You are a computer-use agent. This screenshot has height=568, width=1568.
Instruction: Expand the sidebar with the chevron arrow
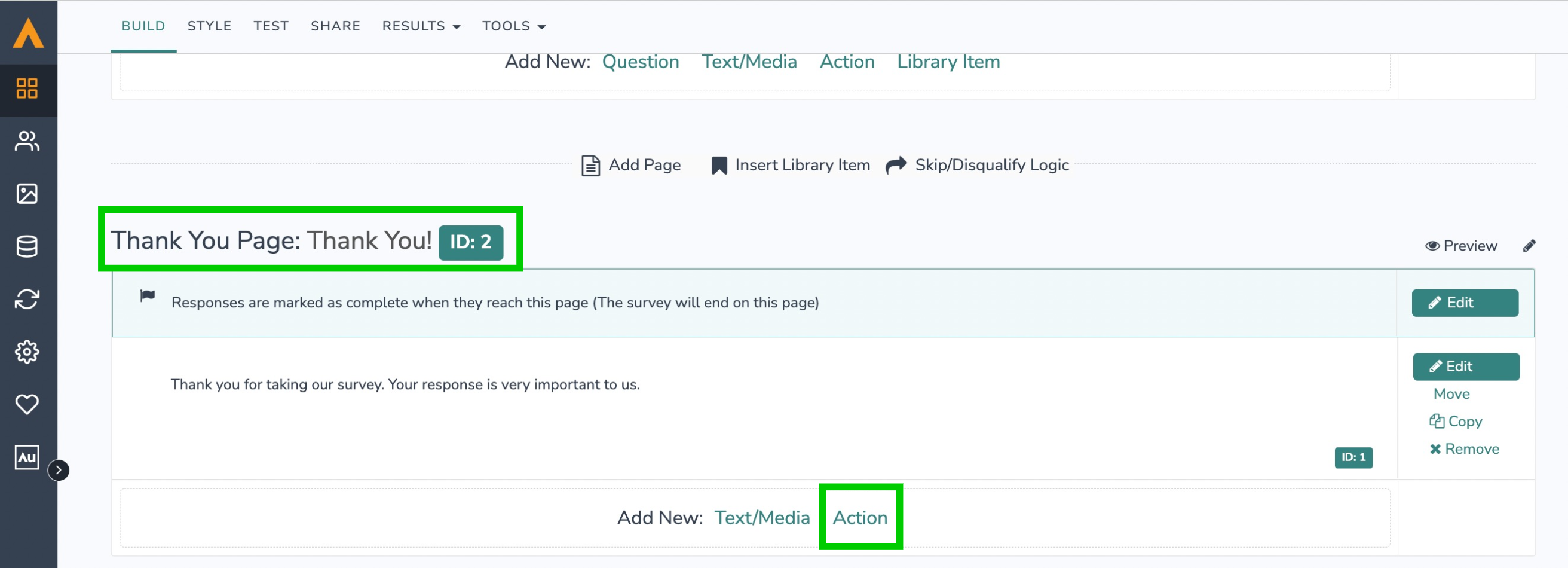coord(59,469)
